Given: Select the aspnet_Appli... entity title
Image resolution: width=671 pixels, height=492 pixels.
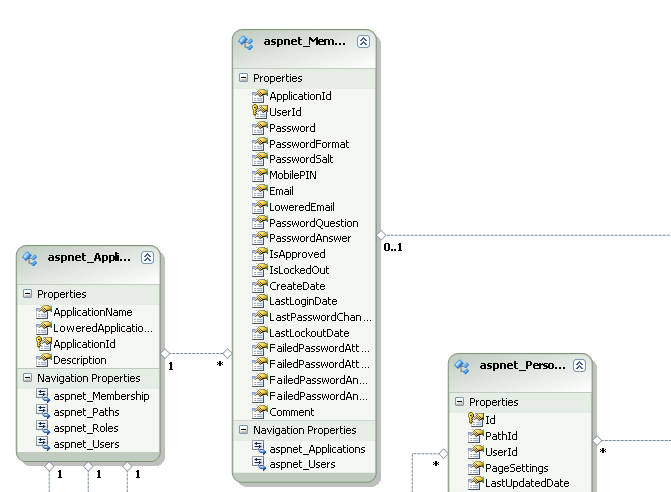Looking at the screenshot, I should (89, 257).
